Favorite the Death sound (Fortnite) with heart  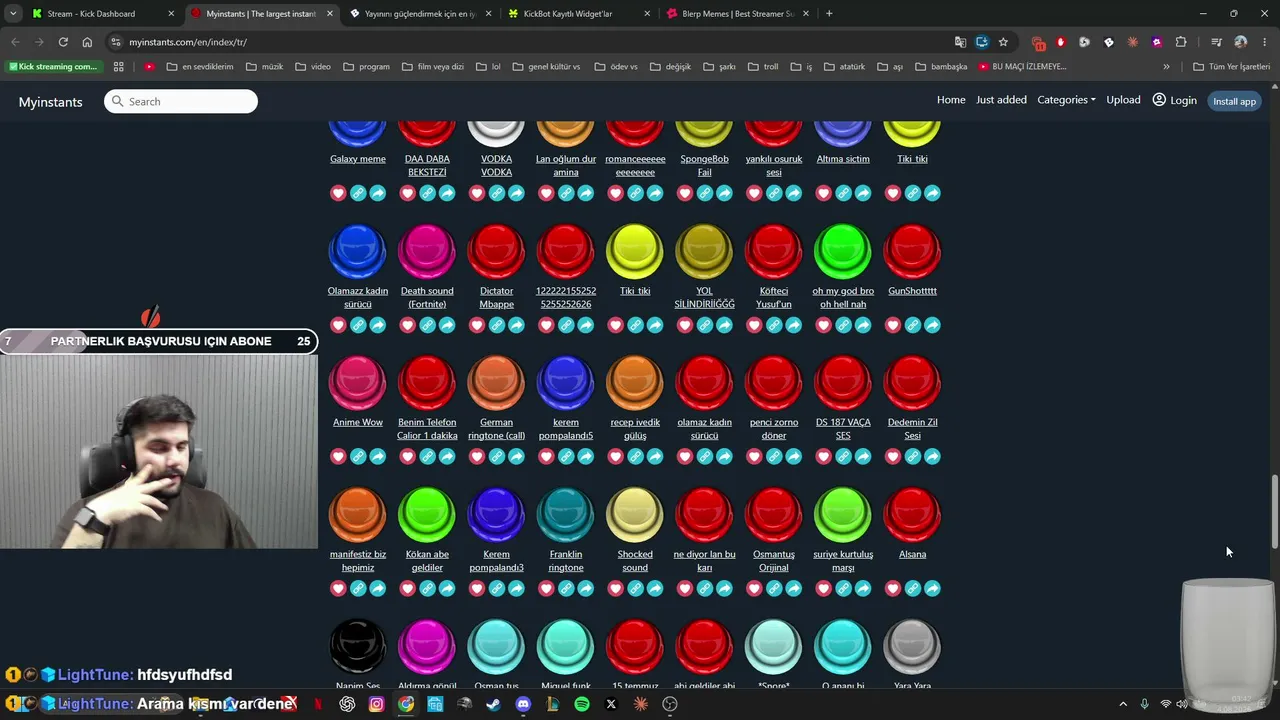pos(408,325)
